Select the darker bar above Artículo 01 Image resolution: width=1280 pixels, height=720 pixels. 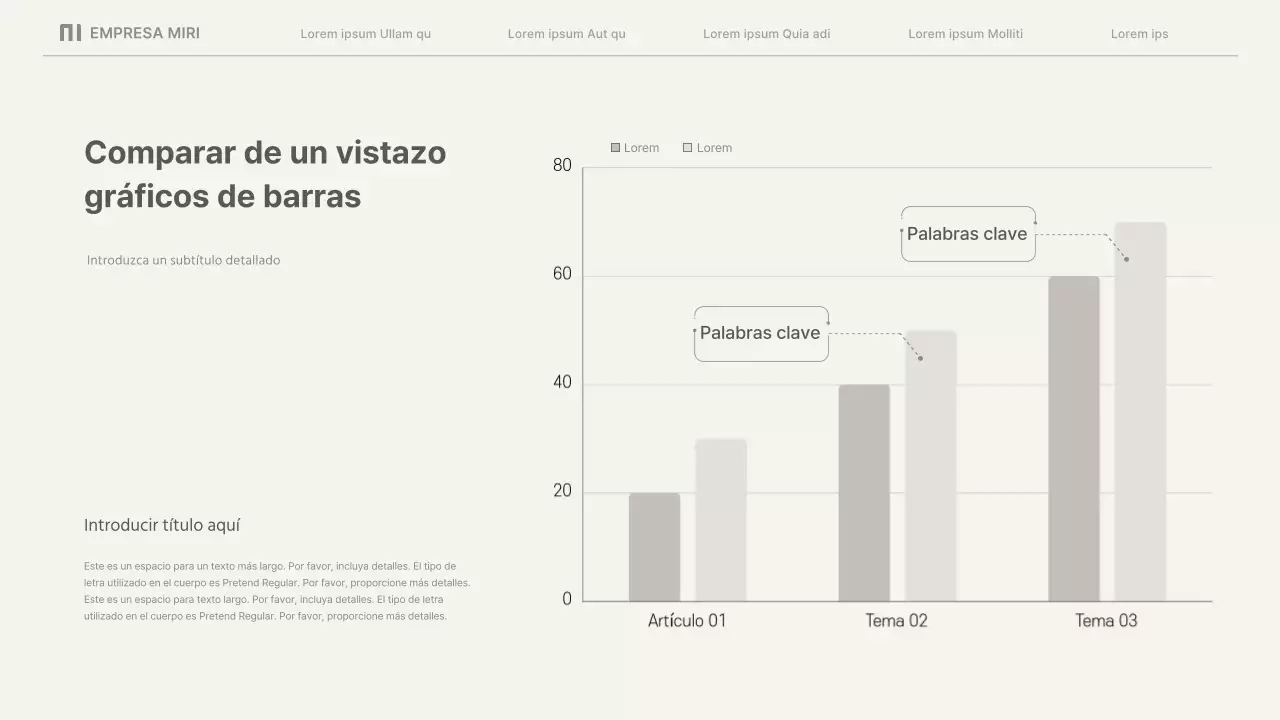click(654, 547)
